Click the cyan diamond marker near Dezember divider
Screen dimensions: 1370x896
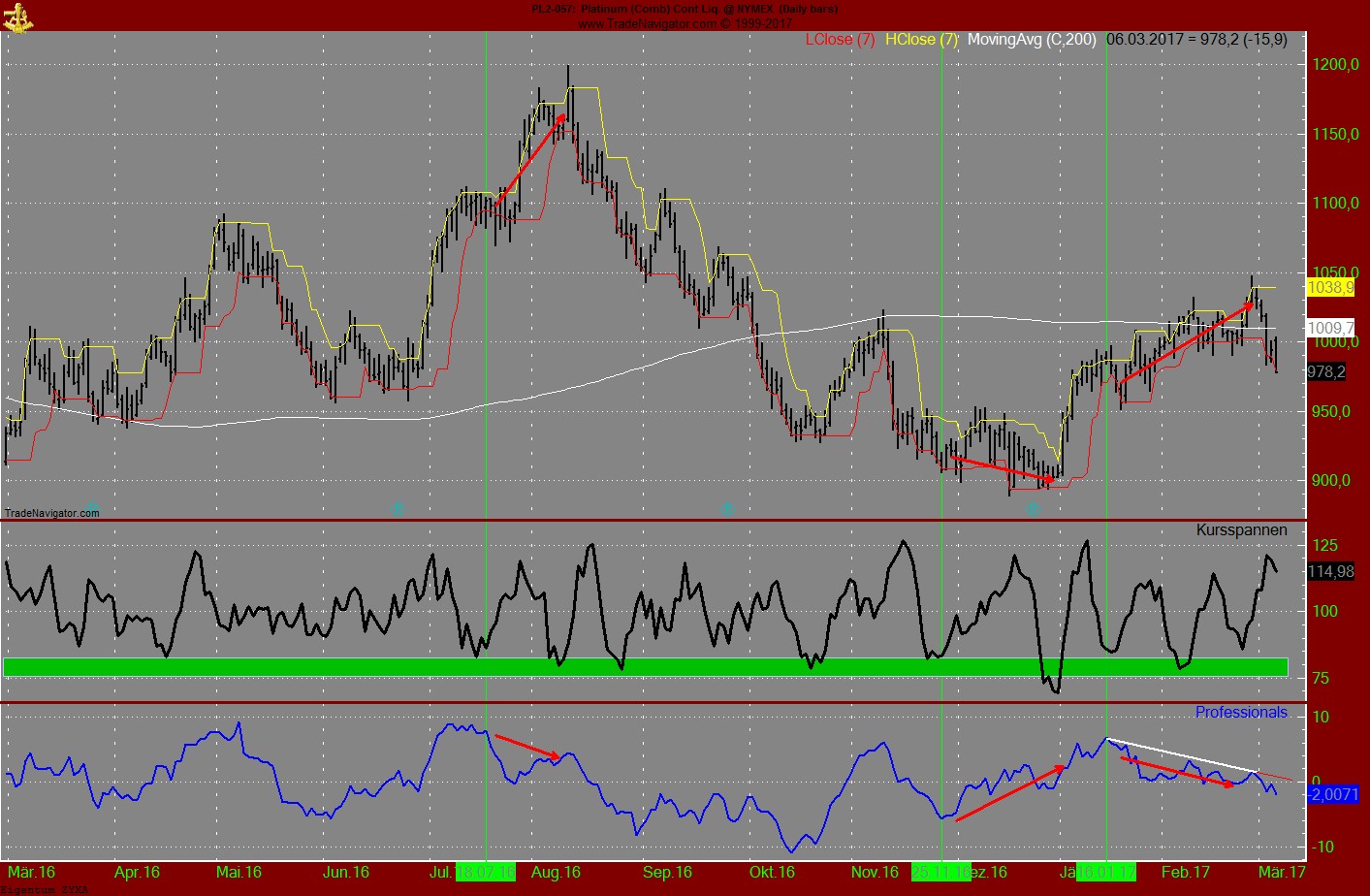click(1033, 507)
